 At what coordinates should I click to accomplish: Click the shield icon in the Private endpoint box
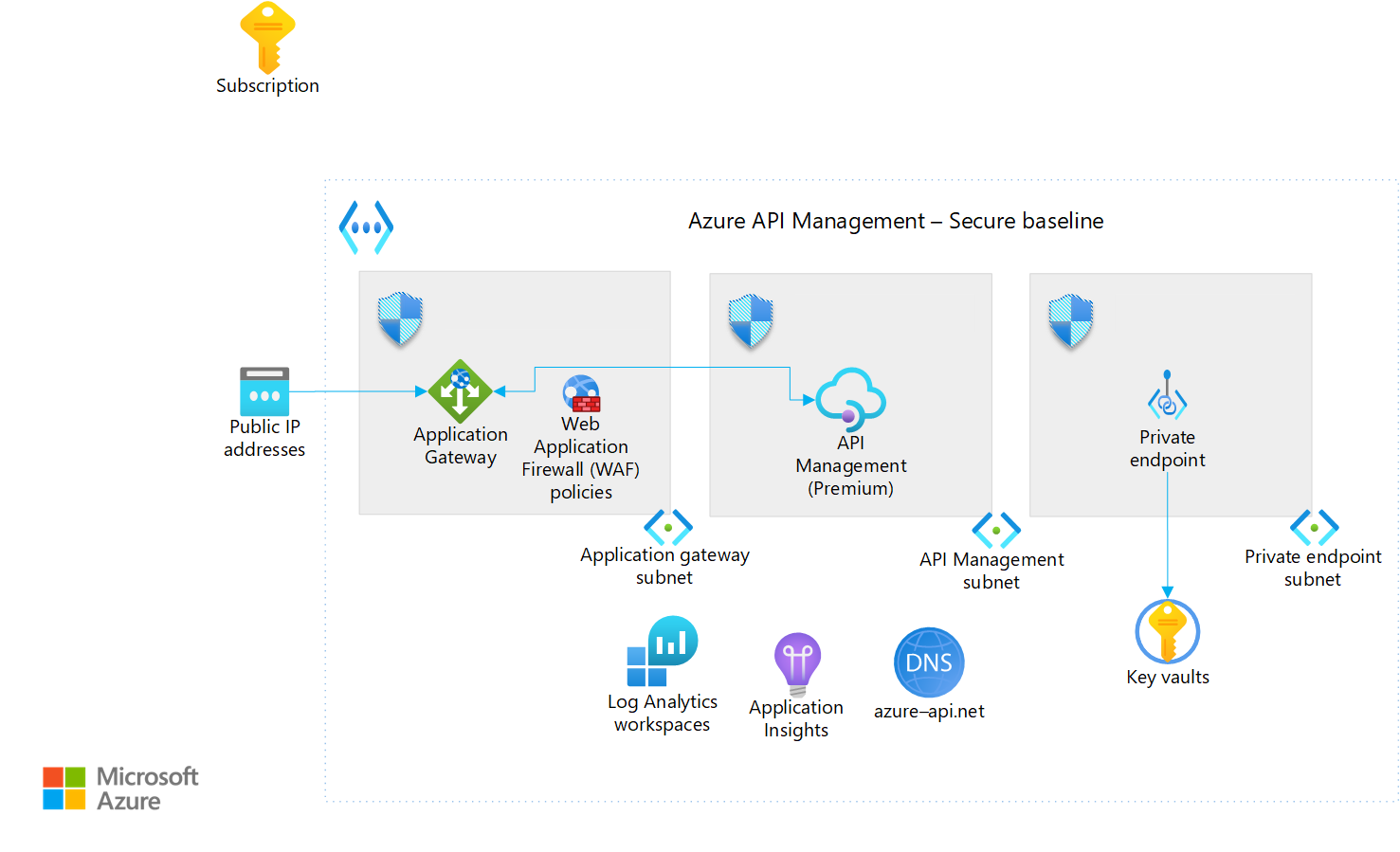(1070, 320)
